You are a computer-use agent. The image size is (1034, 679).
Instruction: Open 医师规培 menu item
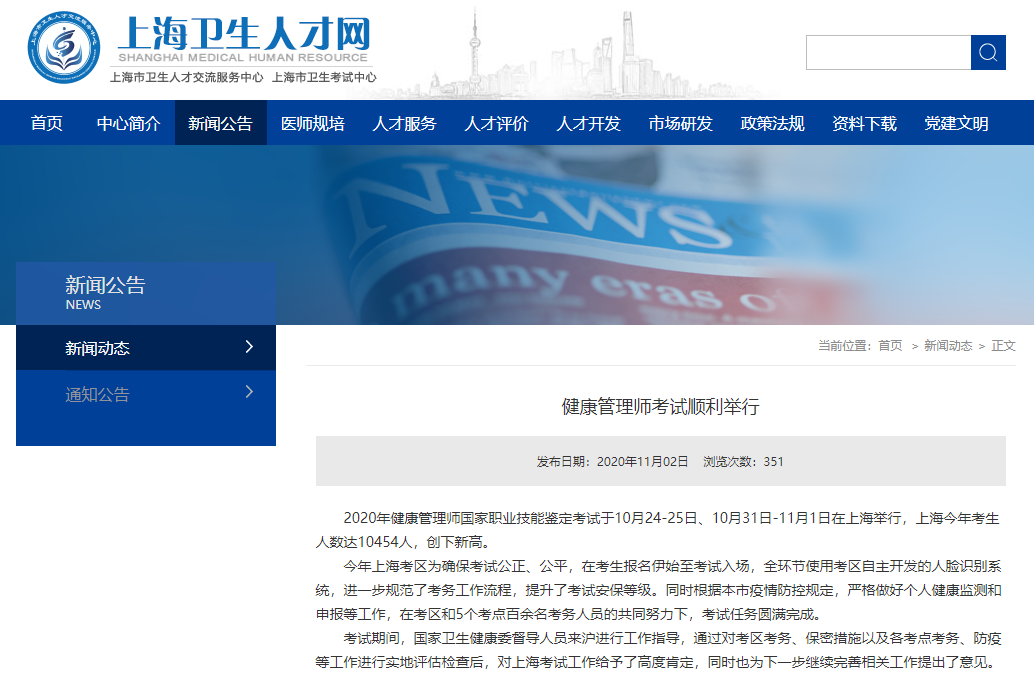pyautogui.click(x=312, y=123)
